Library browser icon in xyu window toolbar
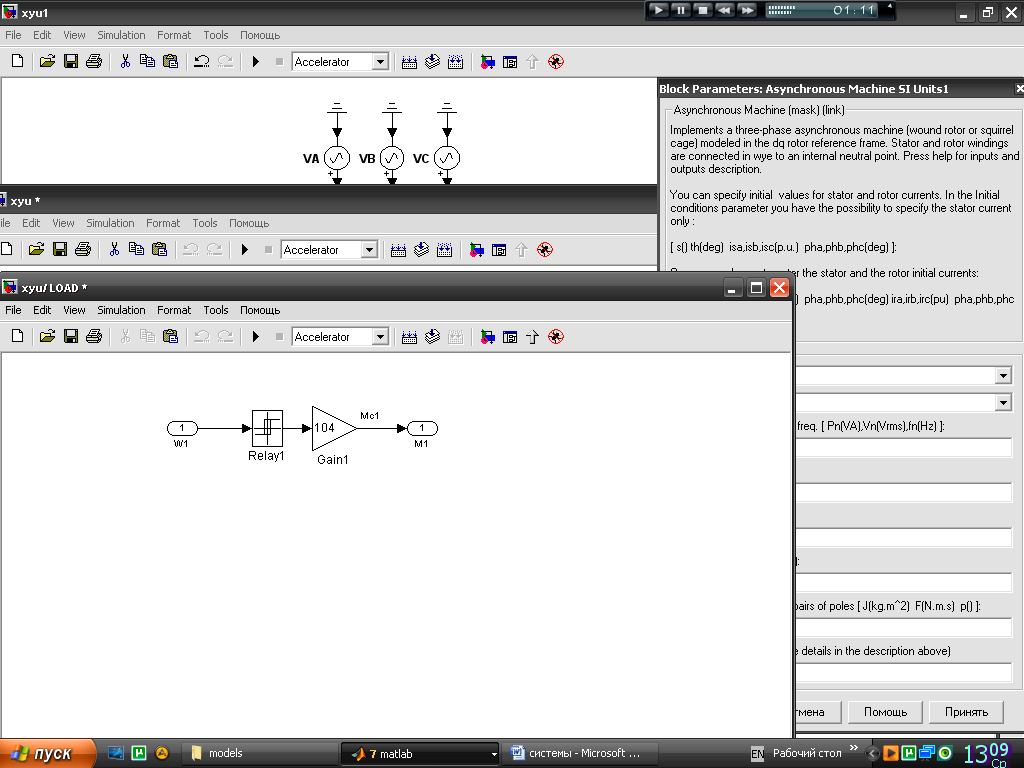Viewport: 1024px width, 768px height. coord(476,250)
